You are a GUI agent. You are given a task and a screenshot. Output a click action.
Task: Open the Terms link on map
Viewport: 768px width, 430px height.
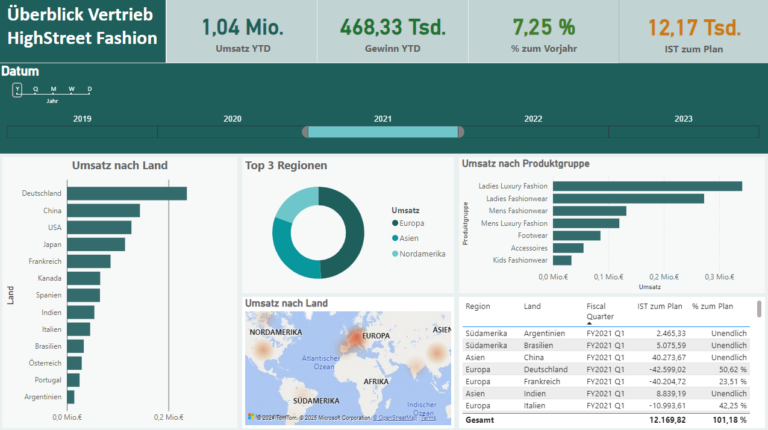428,418
